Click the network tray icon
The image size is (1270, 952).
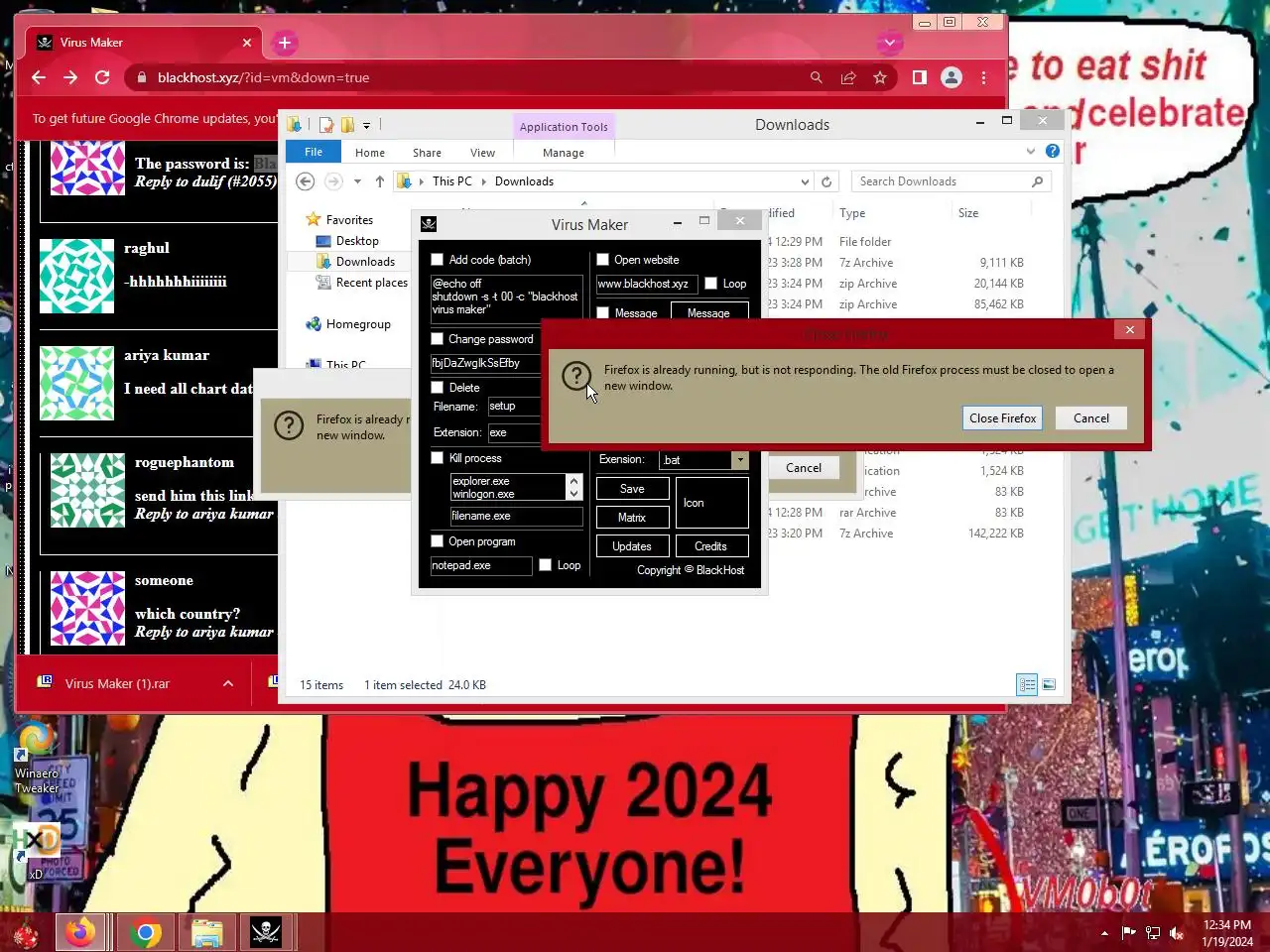[1153, 933]
